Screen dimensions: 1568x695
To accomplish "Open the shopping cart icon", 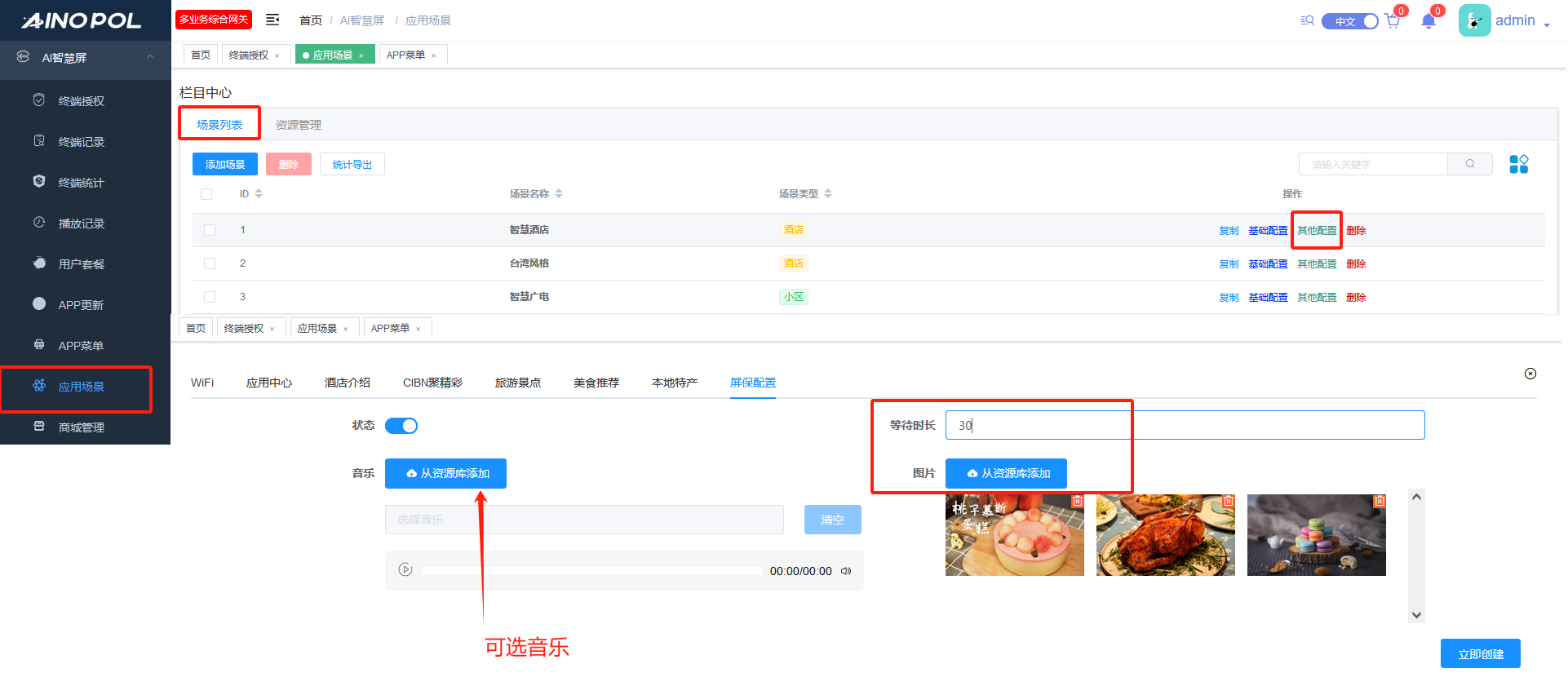I will pos(1392,21).
